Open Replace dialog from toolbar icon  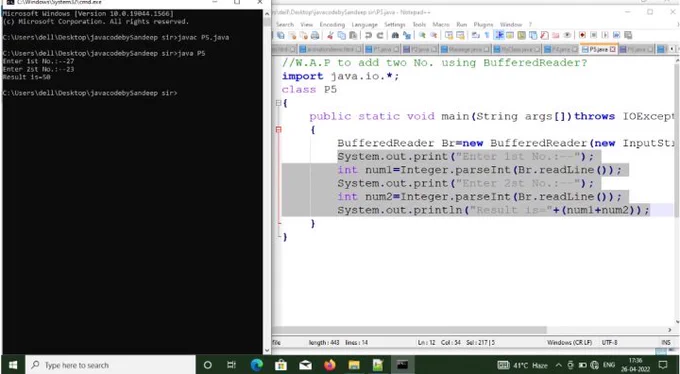pyautogui.click(x=407, y=35)
